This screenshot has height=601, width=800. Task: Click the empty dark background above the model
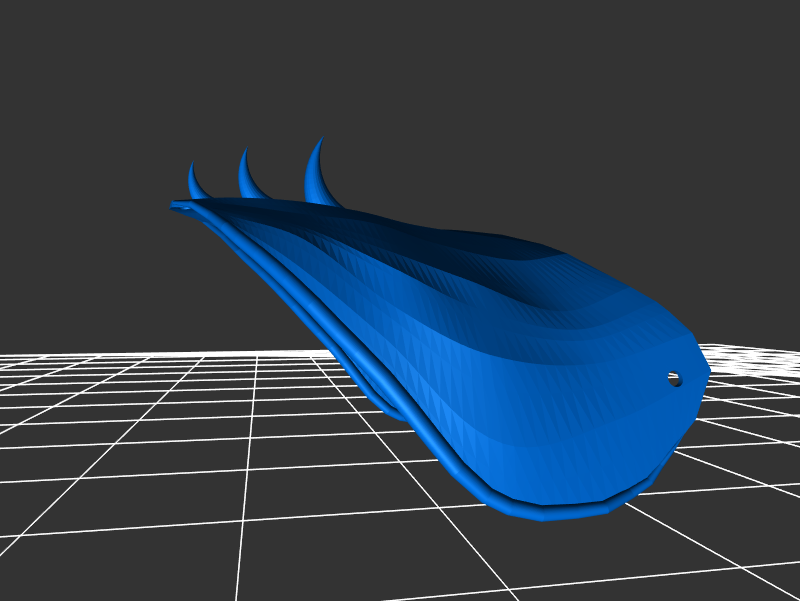[450, 90]
